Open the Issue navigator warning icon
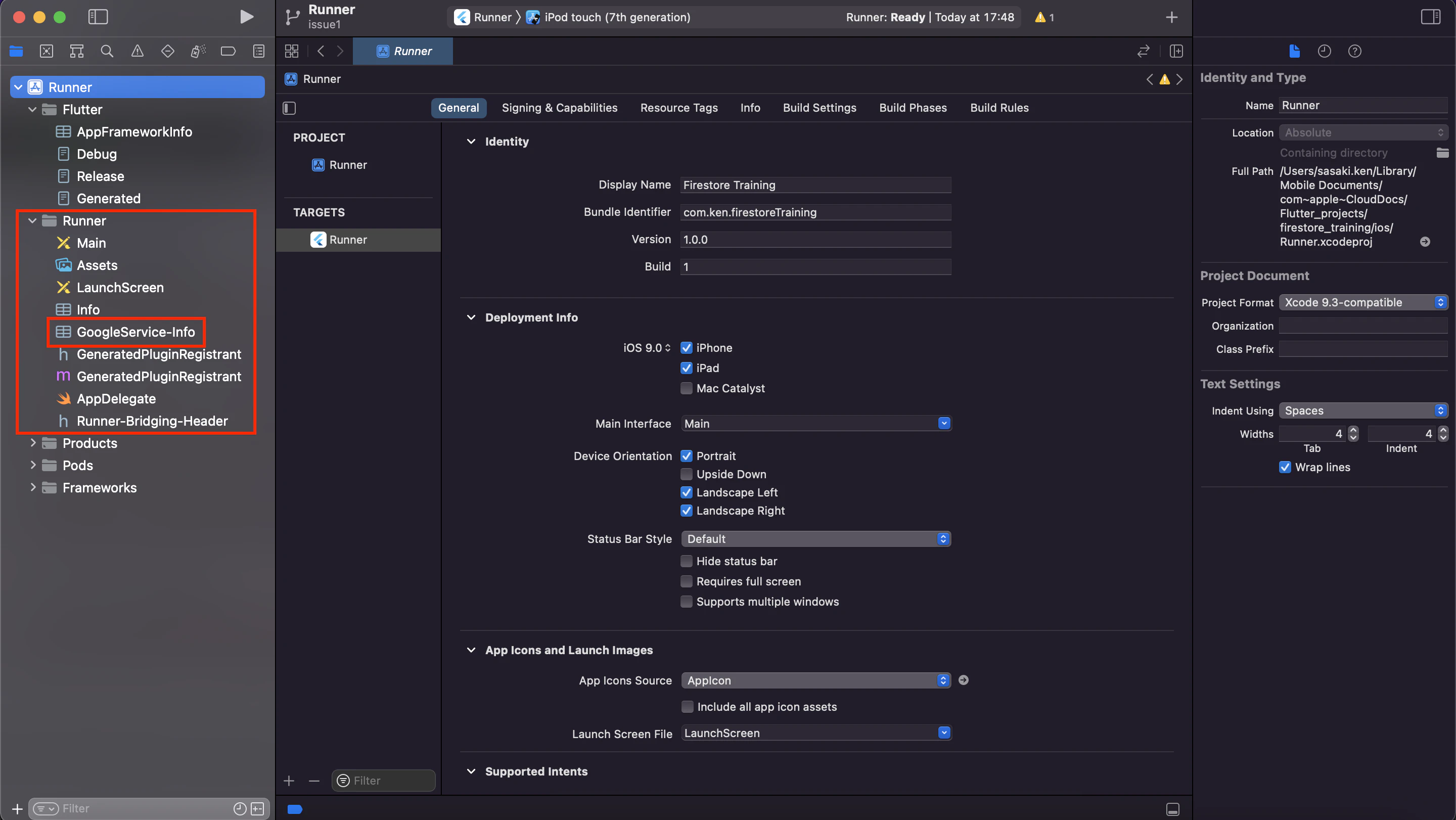The image size is (1456, 820). tap(138, 52)
